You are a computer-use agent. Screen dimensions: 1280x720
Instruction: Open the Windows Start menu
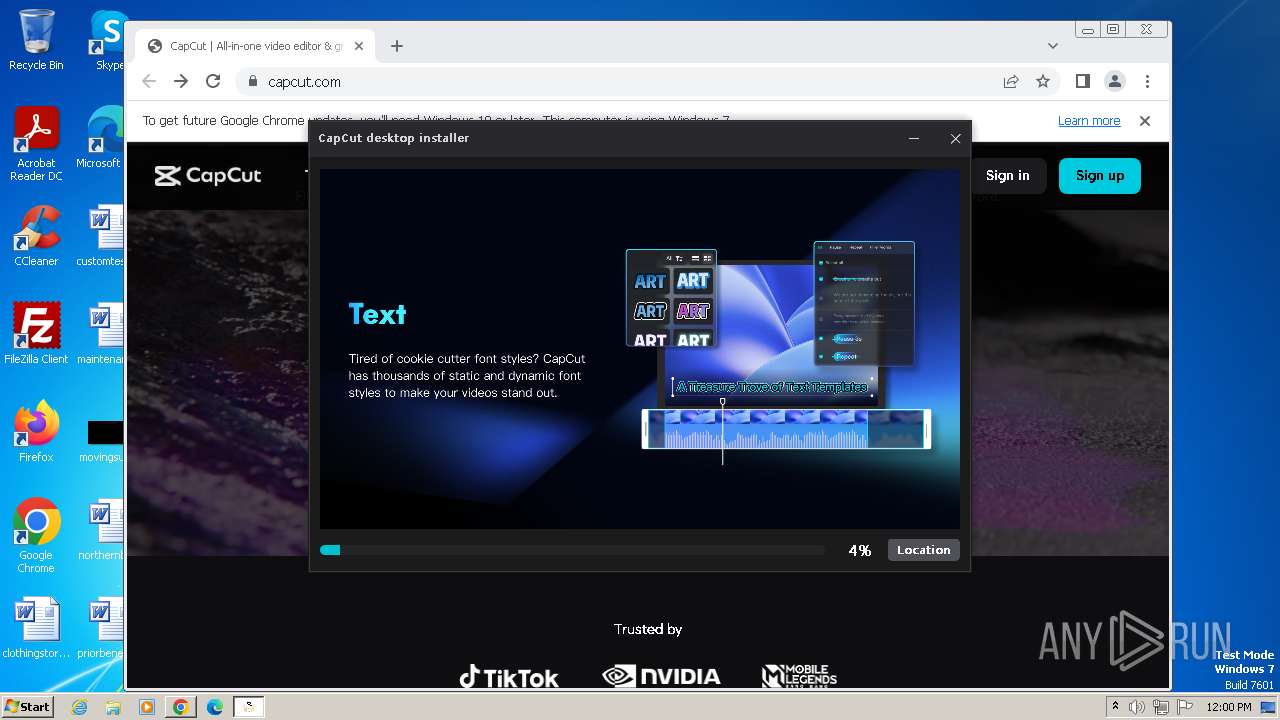(28, 706)
